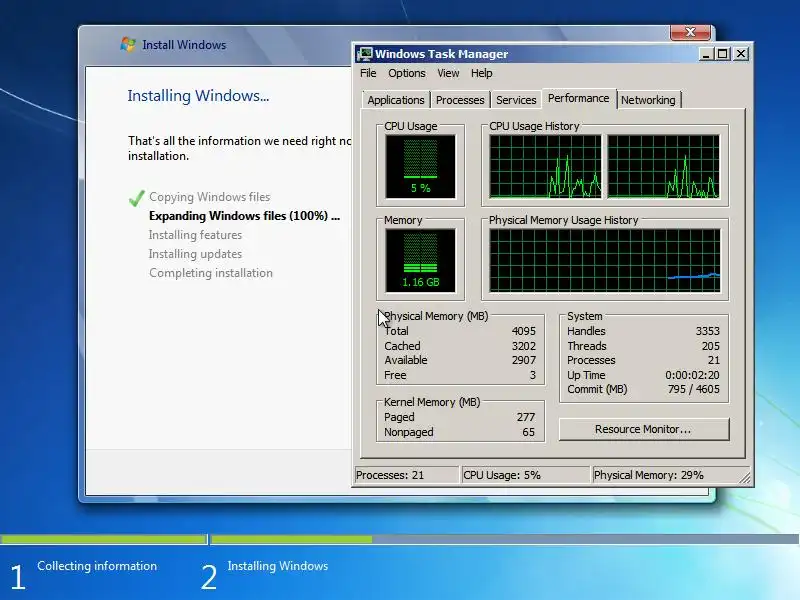800x600 pixels.
Task: Click the left CPU Usage History graph
Action: 545,166
